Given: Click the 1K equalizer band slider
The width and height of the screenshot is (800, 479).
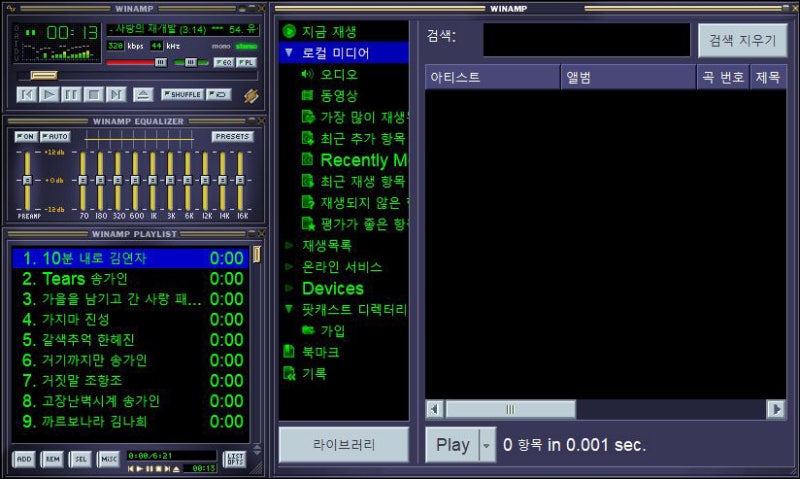Looking at the screenshot, I should (x=153, y=180).
